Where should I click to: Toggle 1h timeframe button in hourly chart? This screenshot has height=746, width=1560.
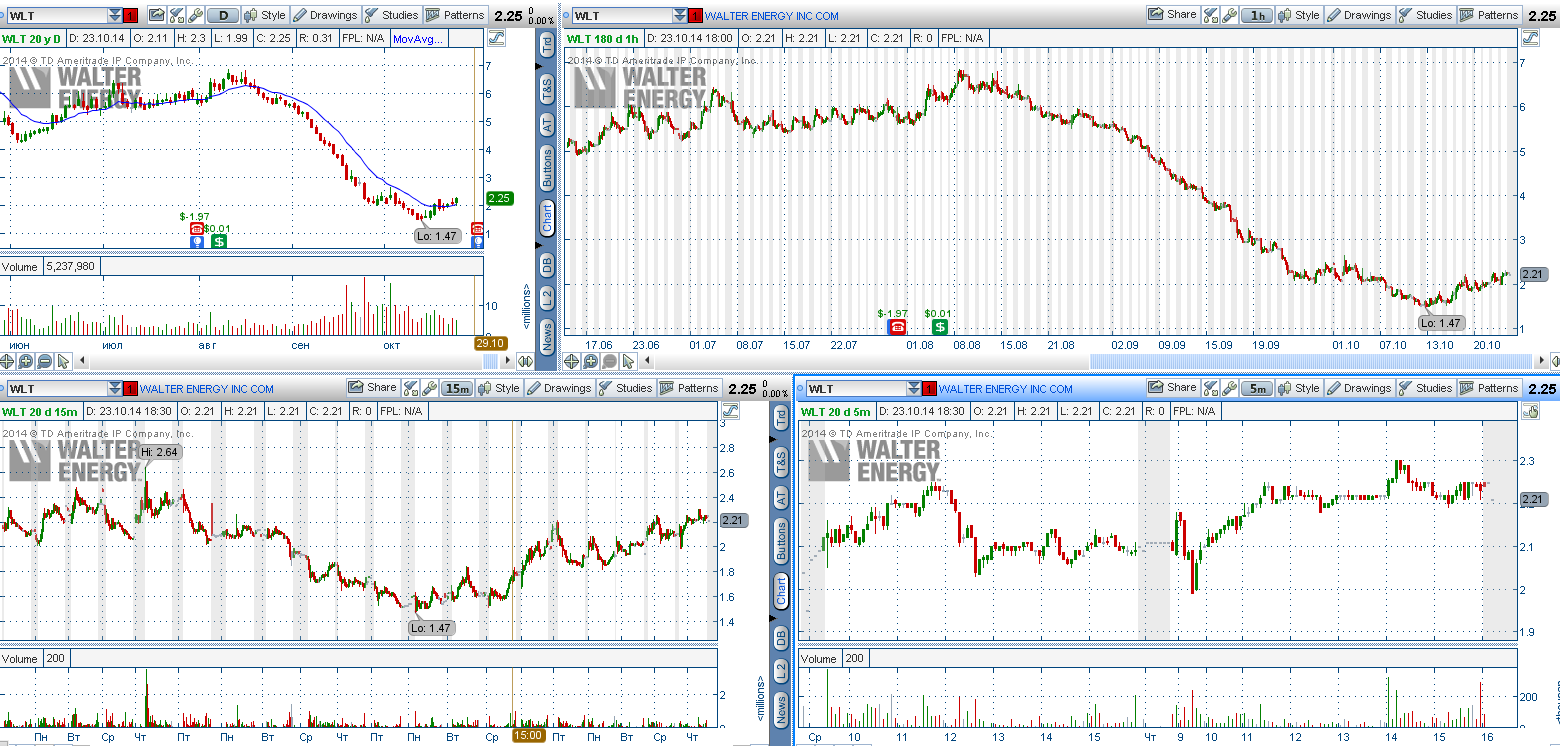coord(1259,15)
